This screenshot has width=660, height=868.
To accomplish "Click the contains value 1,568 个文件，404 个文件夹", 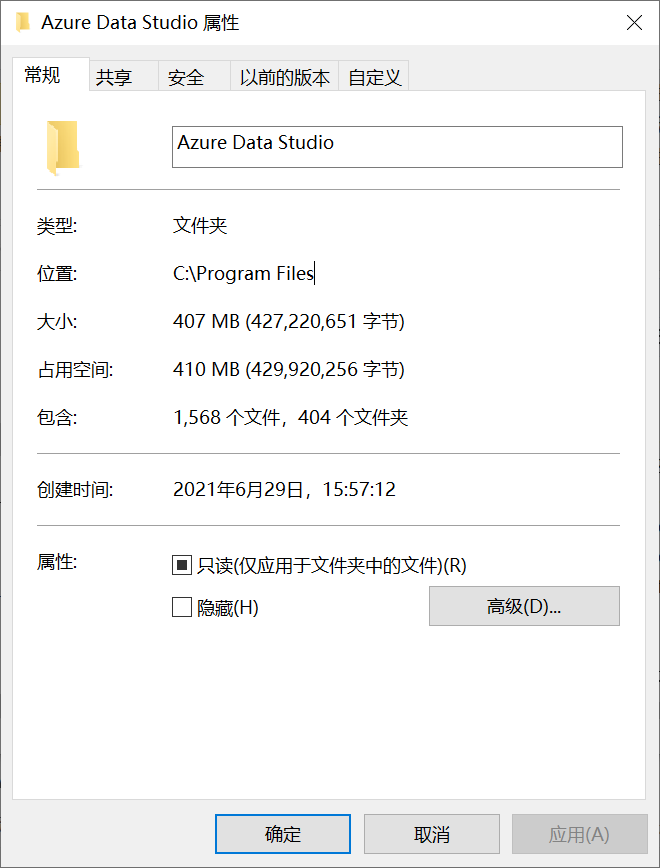I will 291,417.
